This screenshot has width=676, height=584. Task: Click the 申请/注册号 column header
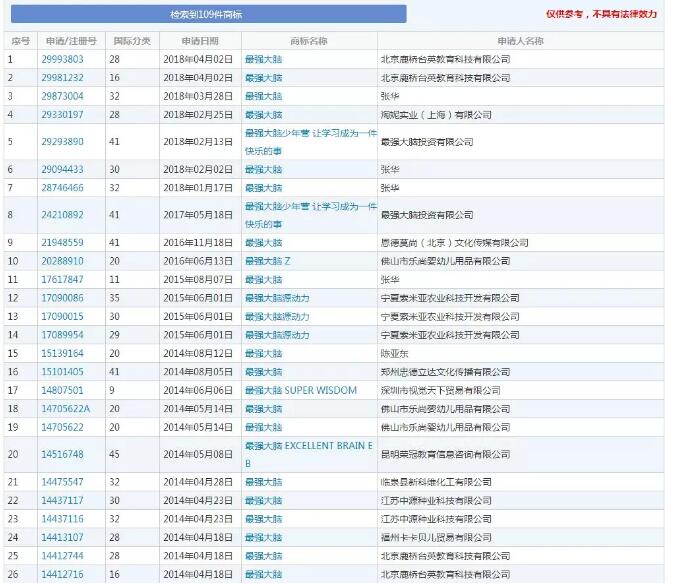pyautogui.click(x=71, y=41)
